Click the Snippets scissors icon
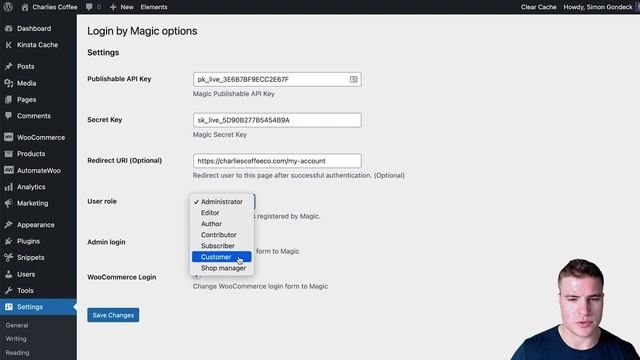This screenshot has height=360, width=640. coord(9,258)
